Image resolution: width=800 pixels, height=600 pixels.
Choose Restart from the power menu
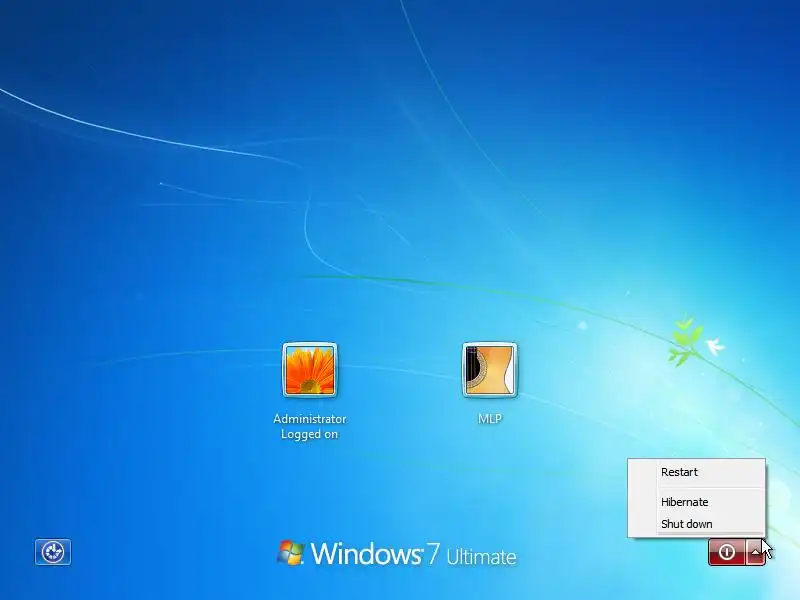point(697,472)
